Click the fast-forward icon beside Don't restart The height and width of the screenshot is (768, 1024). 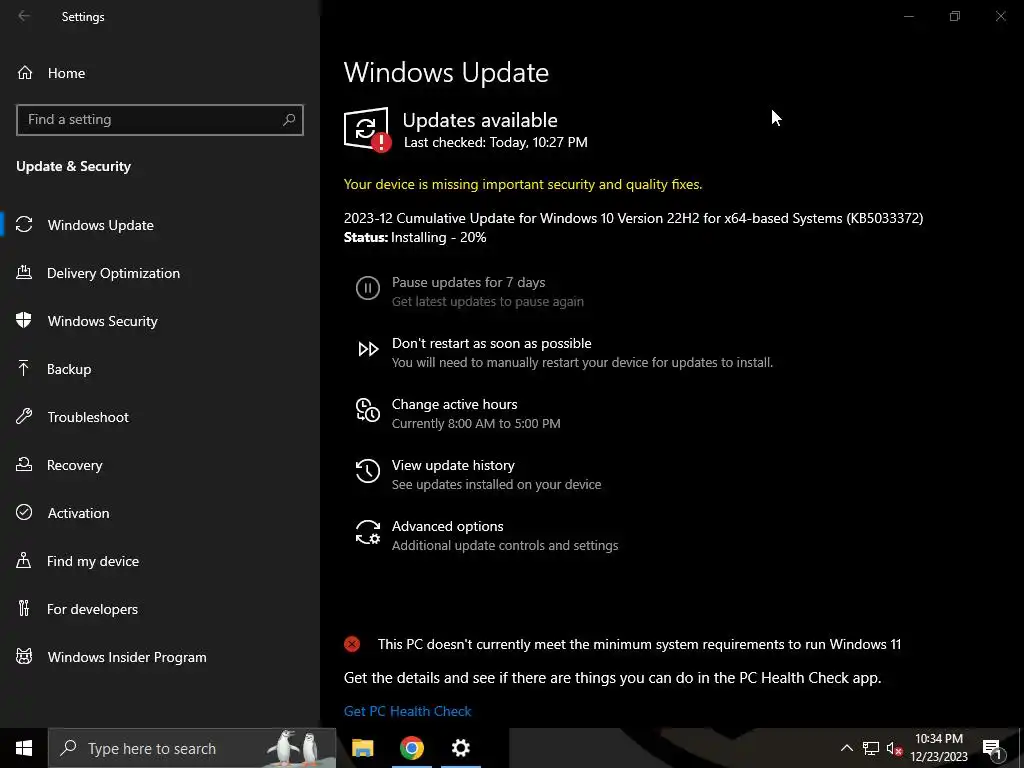[x=368, y=349]
